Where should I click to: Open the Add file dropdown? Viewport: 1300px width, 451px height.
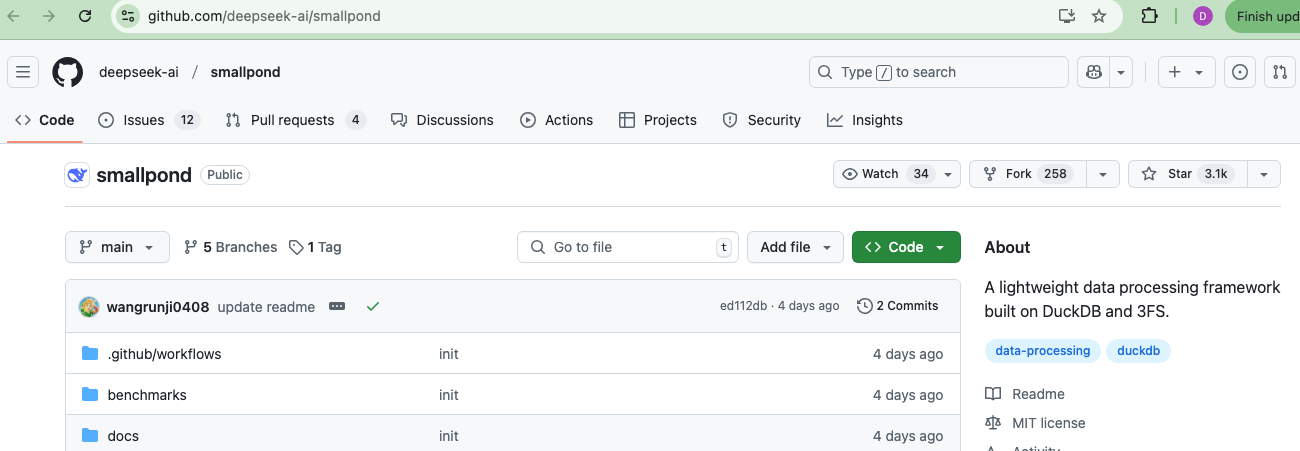[796, 247]
